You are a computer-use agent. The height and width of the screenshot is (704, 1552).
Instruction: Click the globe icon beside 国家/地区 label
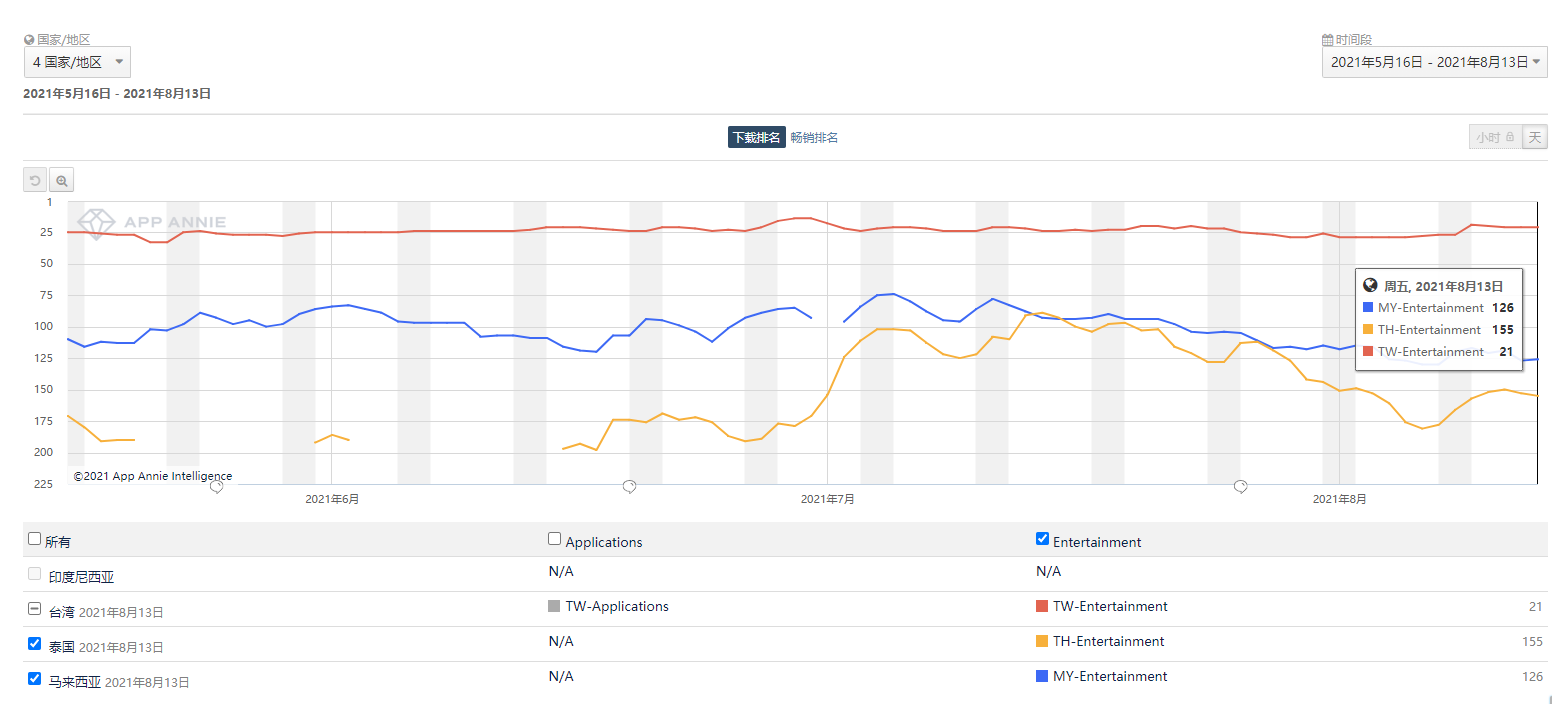(29, 40)
